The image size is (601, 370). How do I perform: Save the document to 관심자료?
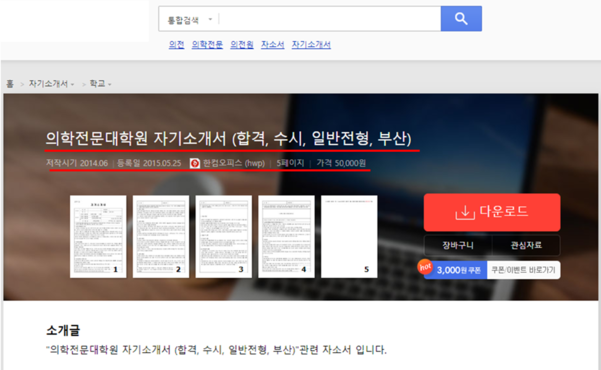click(526, 245)
